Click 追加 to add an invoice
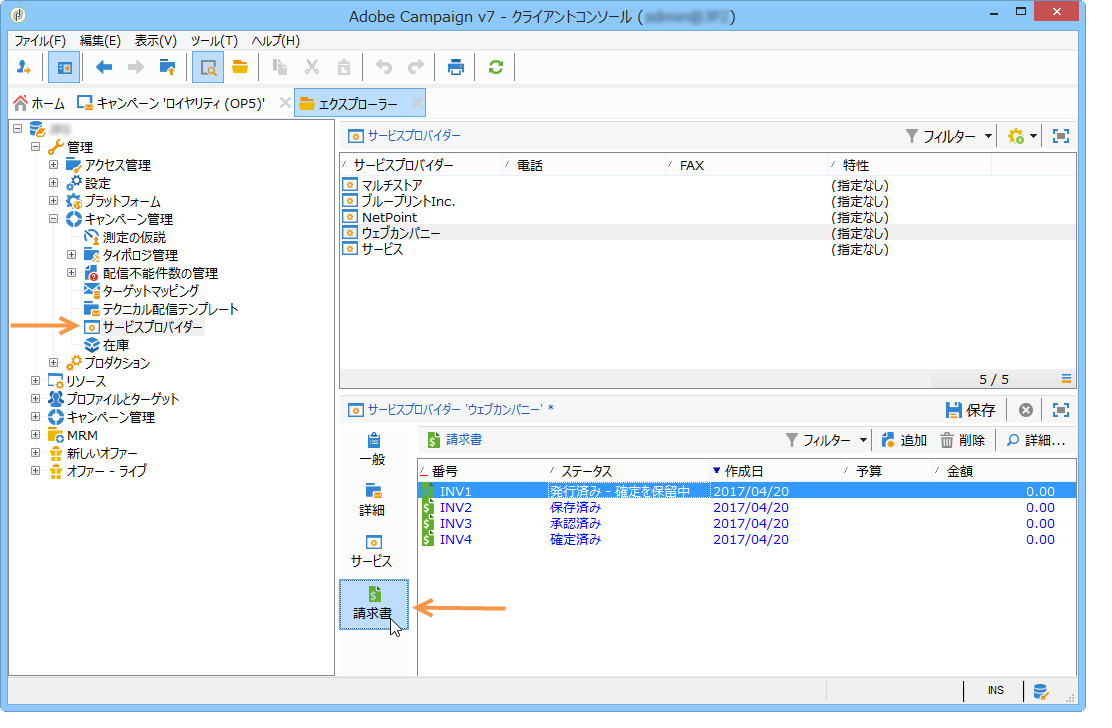The width and height of the screenshot is (1112, 728). [x=904, y=440]
